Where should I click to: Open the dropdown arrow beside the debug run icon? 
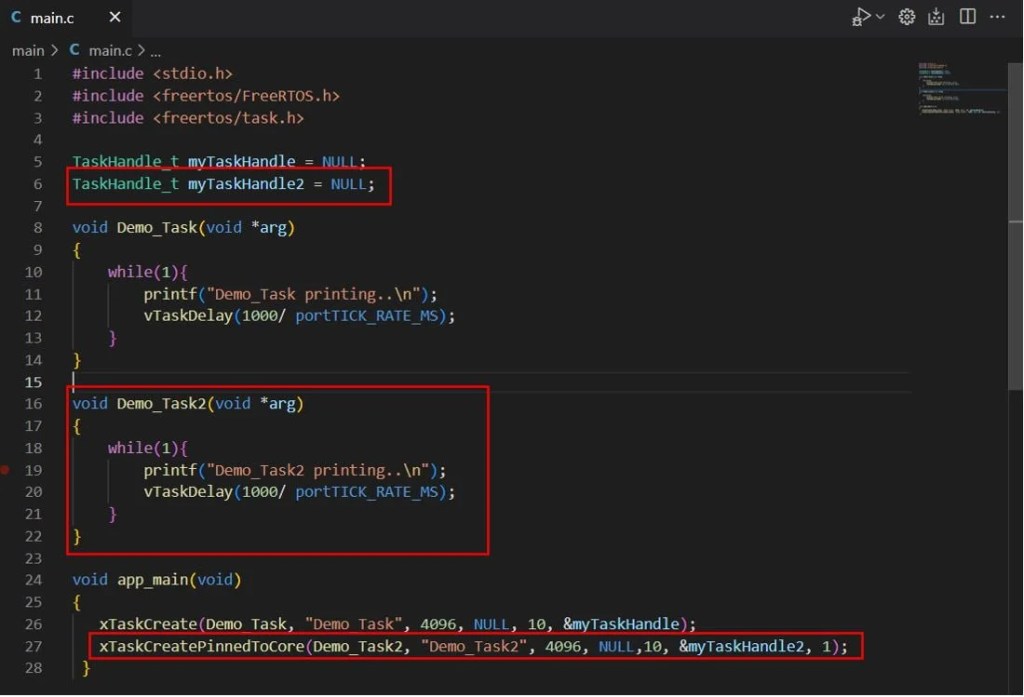(880, 17)
